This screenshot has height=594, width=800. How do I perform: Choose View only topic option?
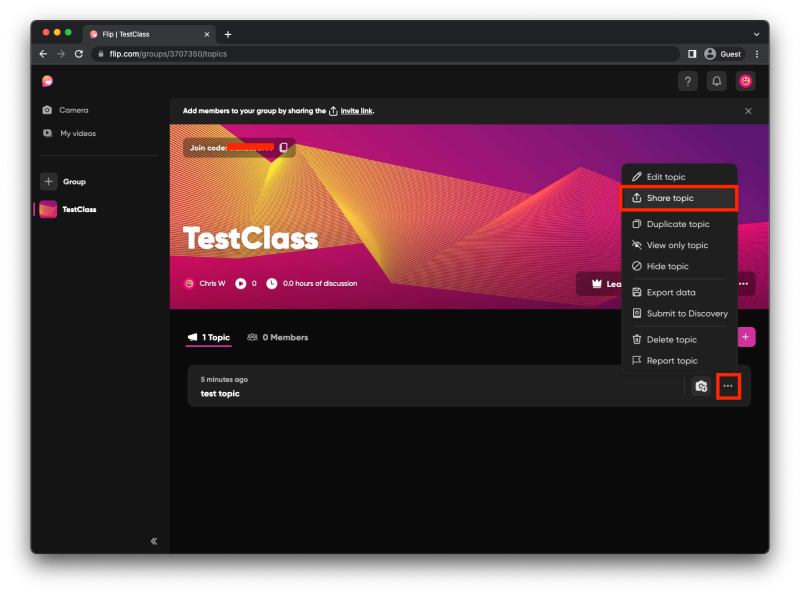pos(677,245)
